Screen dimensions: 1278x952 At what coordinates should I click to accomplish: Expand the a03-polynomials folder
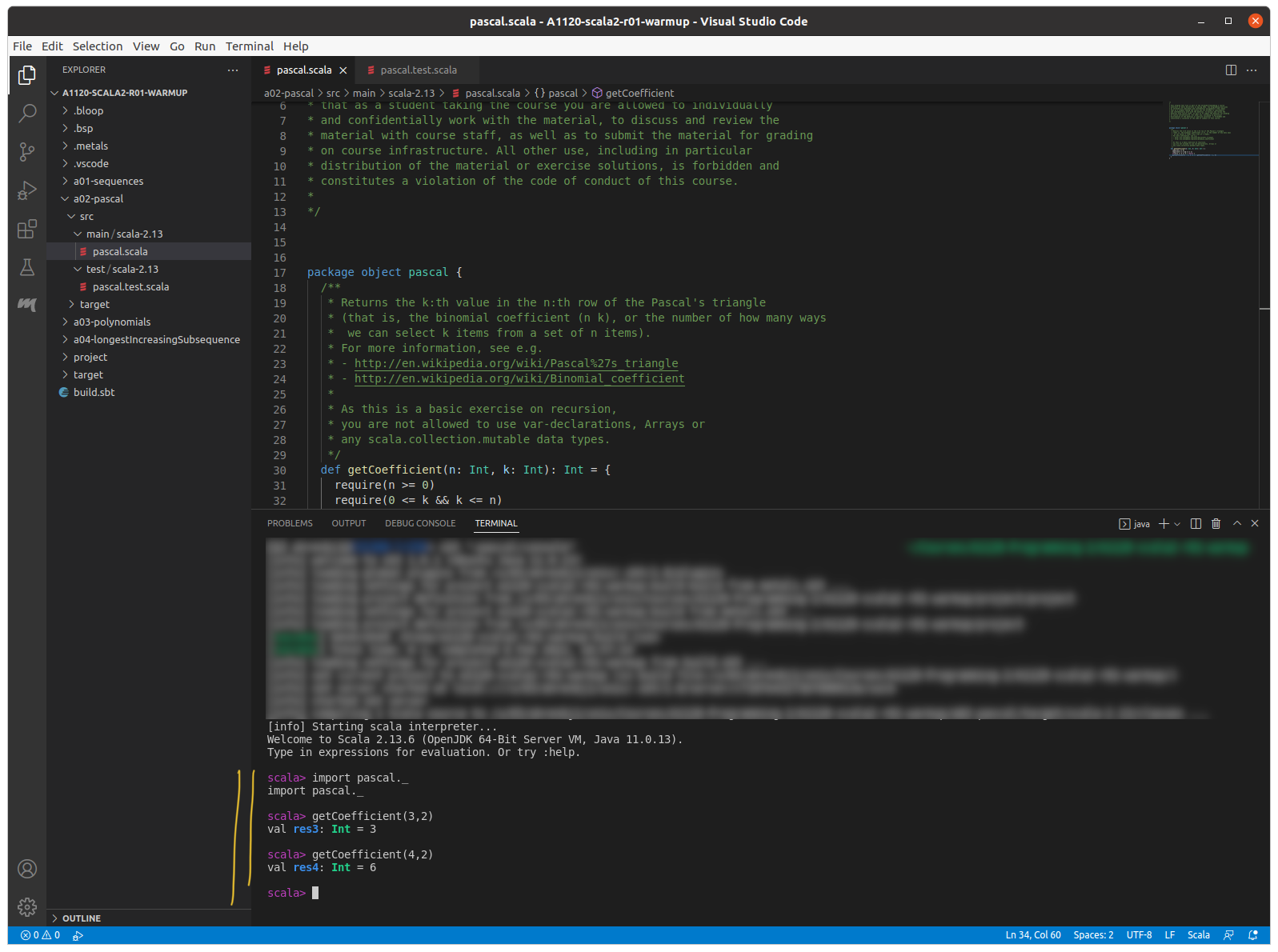(112, 322)
